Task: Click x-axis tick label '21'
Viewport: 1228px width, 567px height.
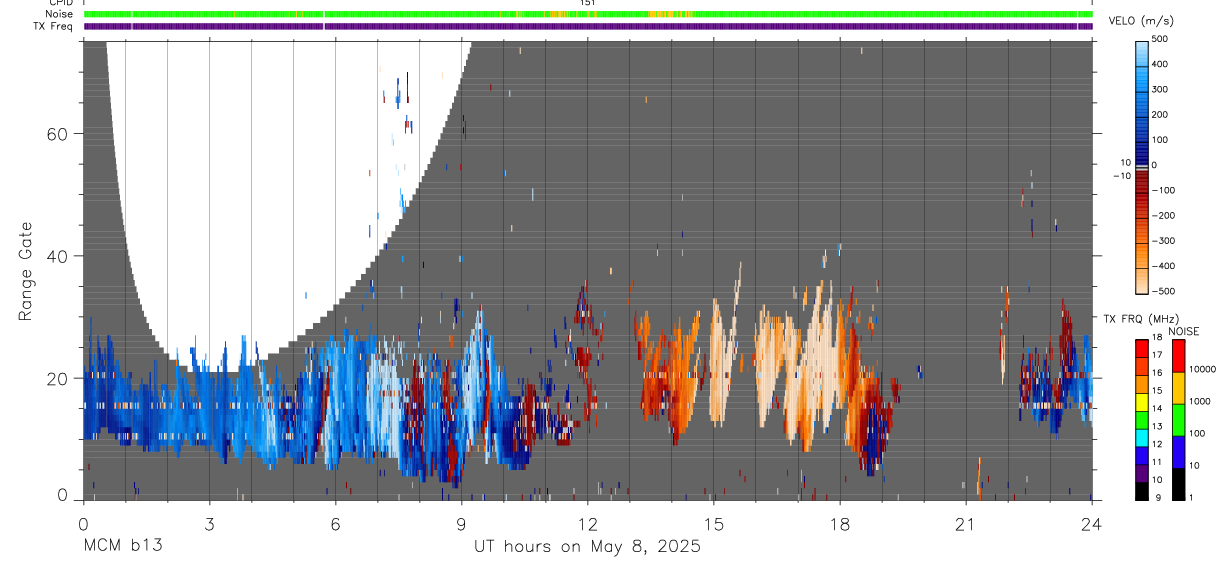Action: (965, 524)
